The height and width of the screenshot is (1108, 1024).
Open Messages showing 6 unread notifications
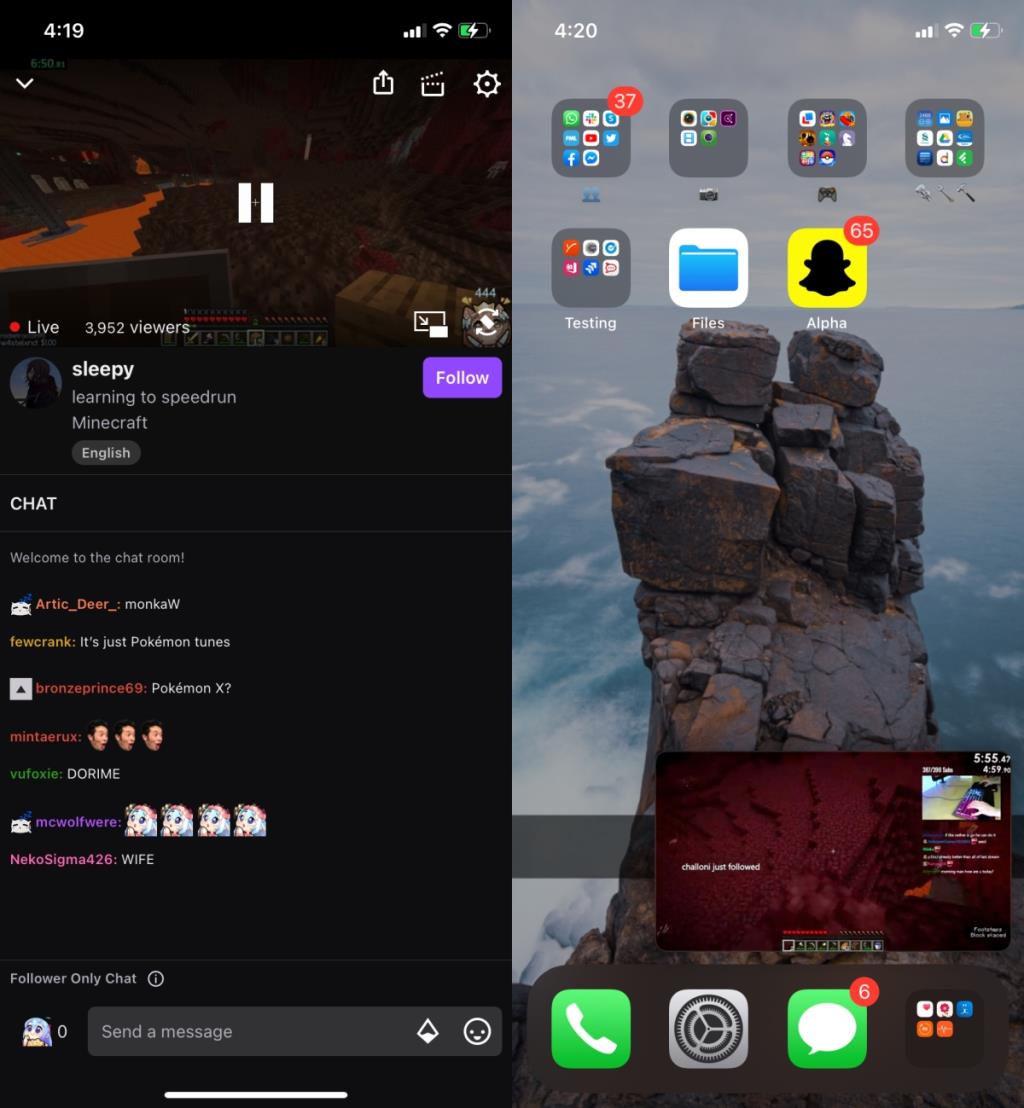[x=826, y=1028]
